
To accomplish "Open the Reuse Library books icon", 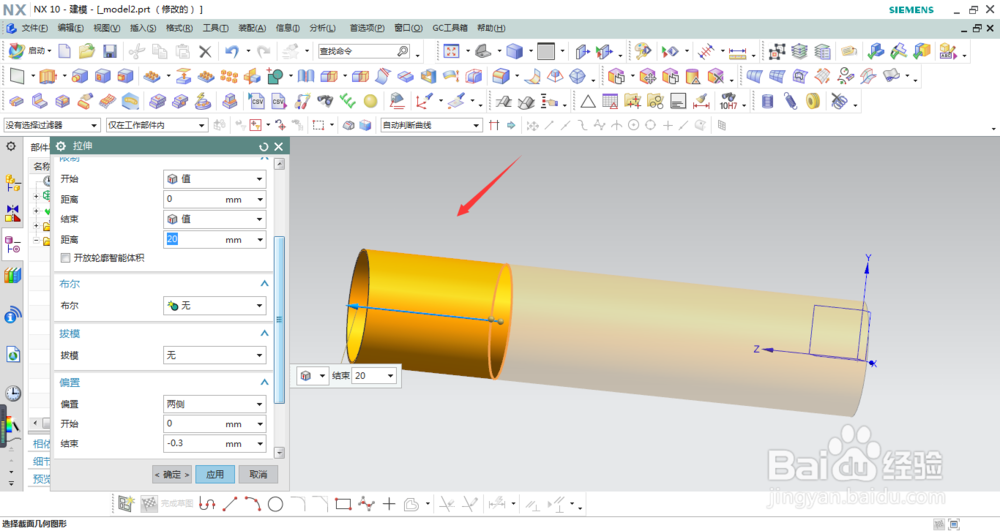I will (13, 275).
